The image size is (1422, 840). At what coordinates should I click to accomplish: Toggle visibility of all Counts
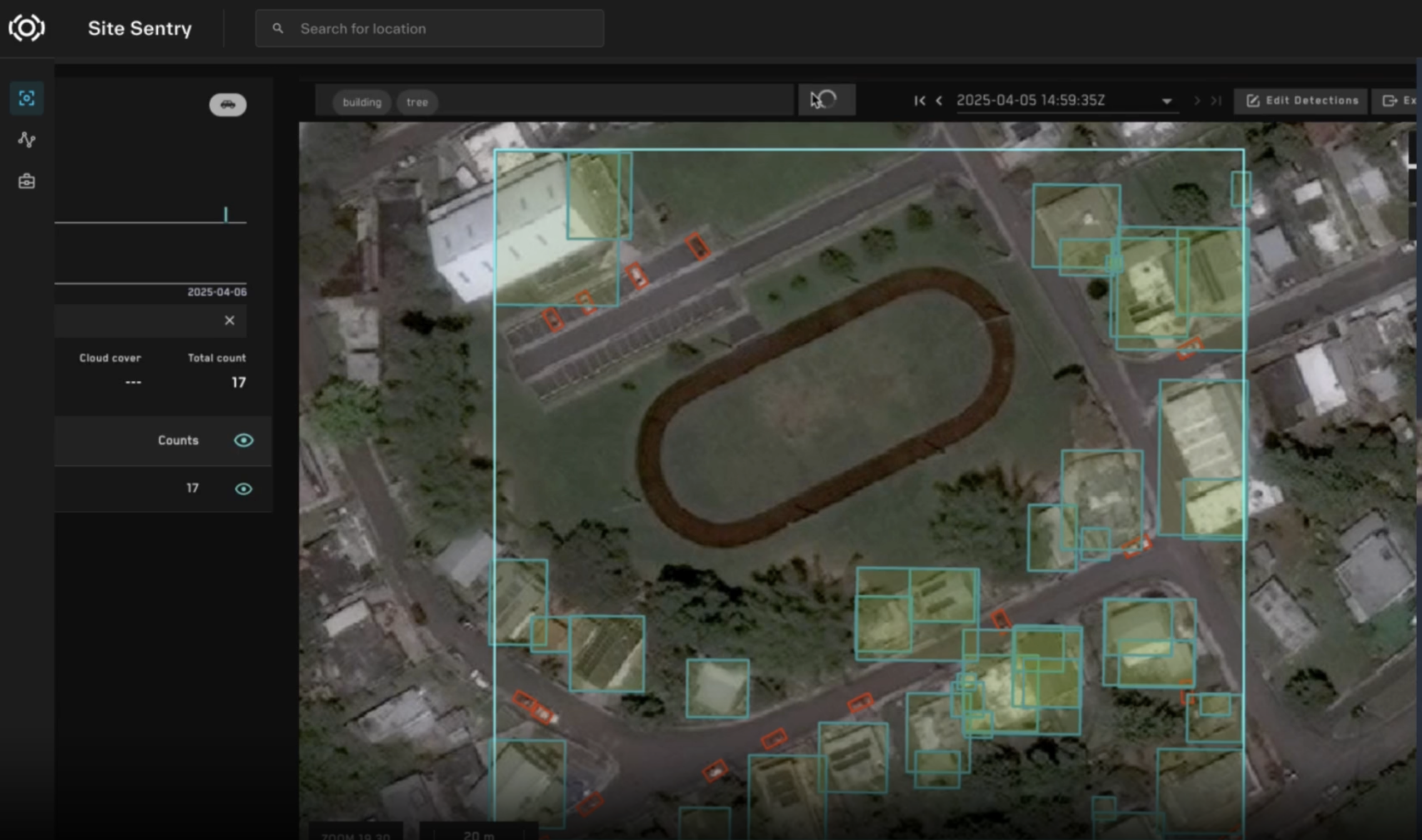[243, 440]
